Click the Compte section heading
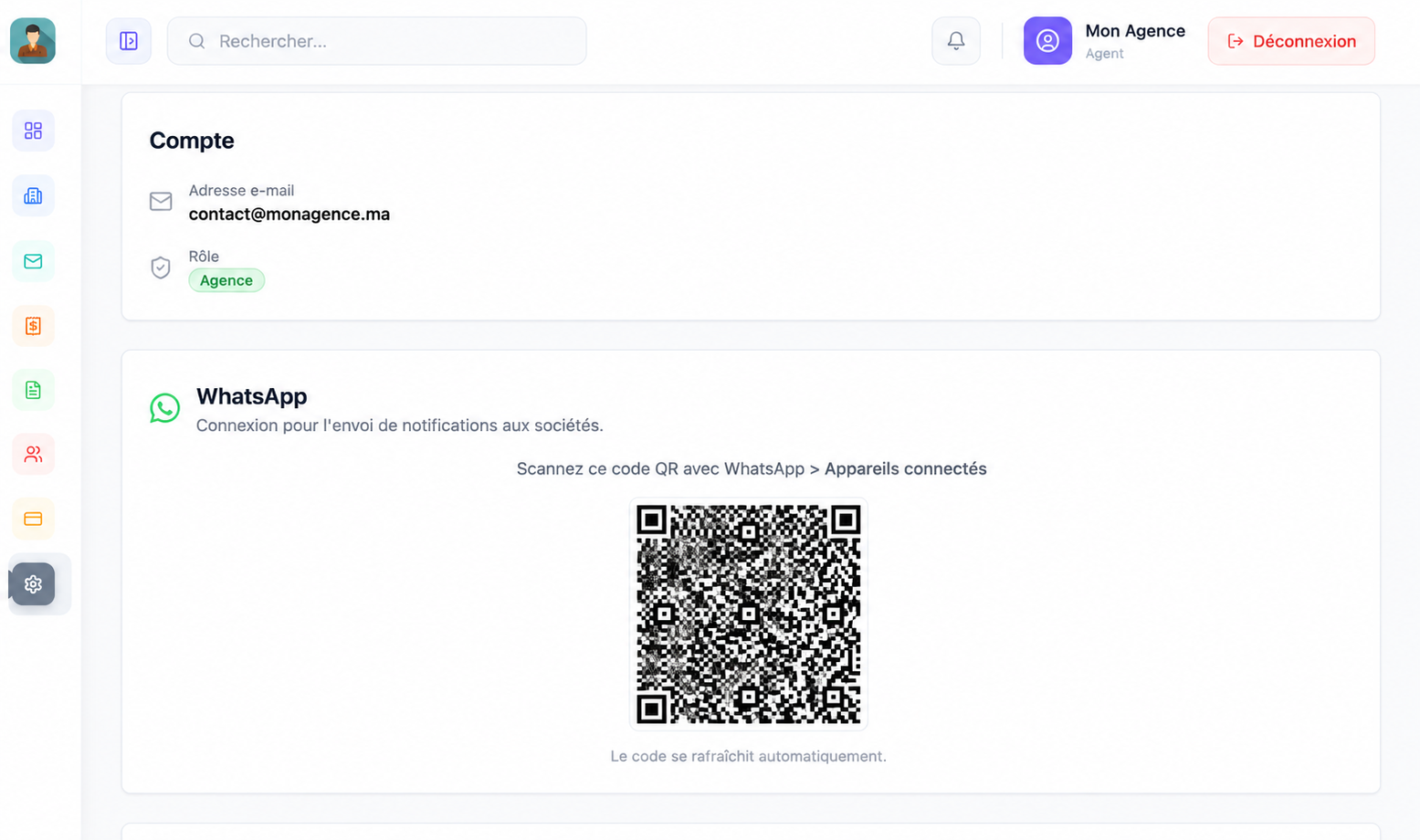1420x840 pixels. (x=192, y=141)
